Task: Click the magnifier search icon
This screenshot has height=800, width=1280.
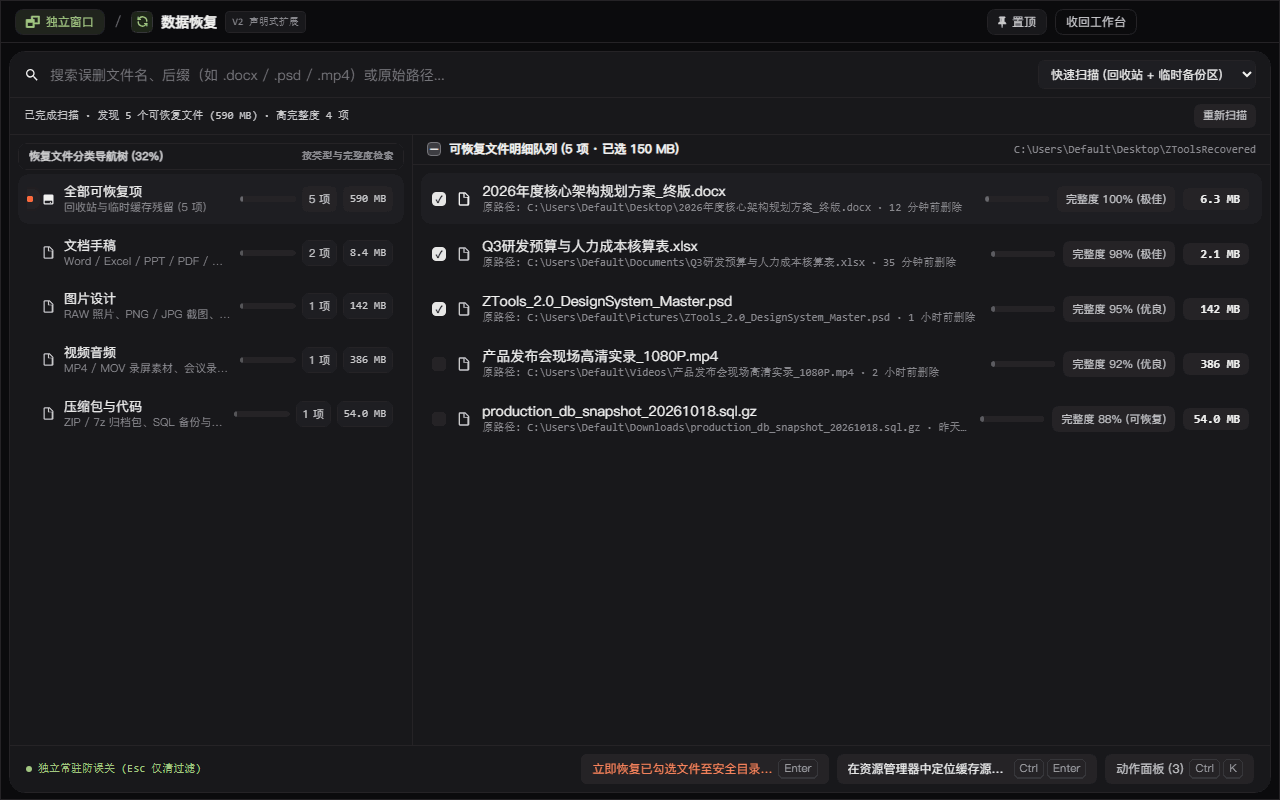Action: click(x=32, y=75)
